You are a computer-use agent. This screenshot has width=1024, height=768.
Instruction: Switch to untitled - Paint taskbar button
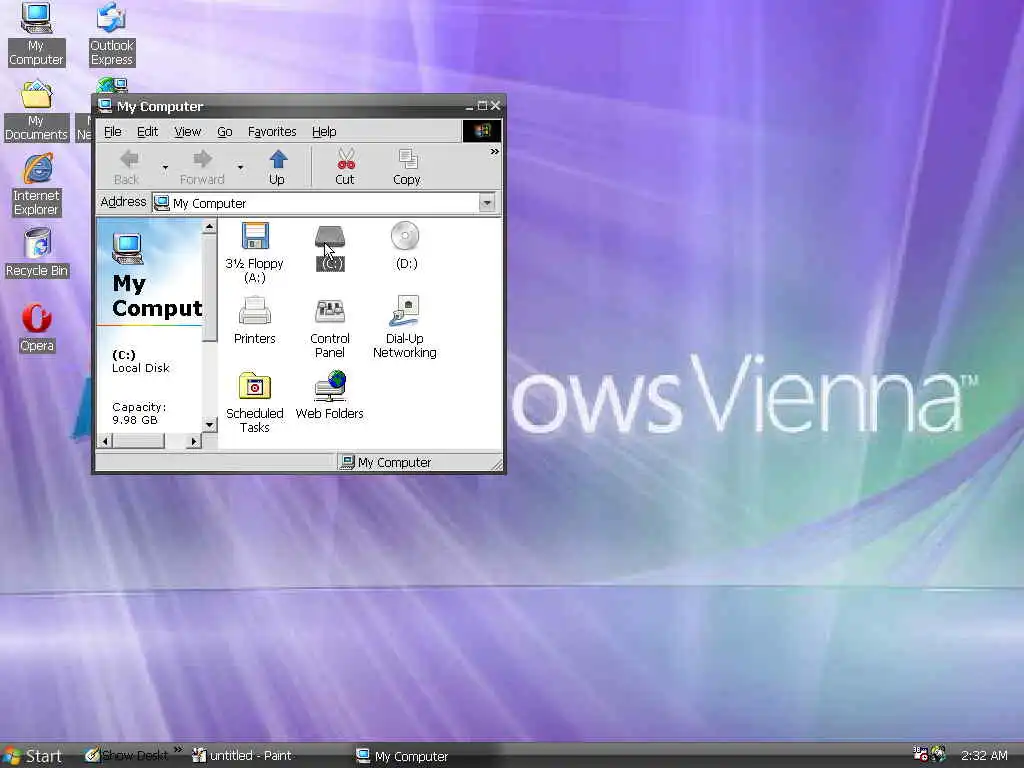[243, 756]
